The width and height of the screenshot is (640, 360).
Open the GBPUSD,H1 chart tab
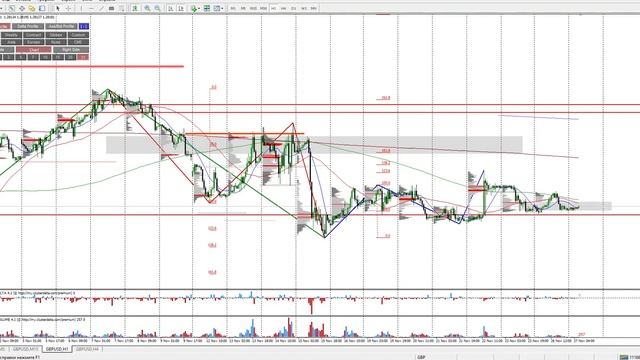57,349
